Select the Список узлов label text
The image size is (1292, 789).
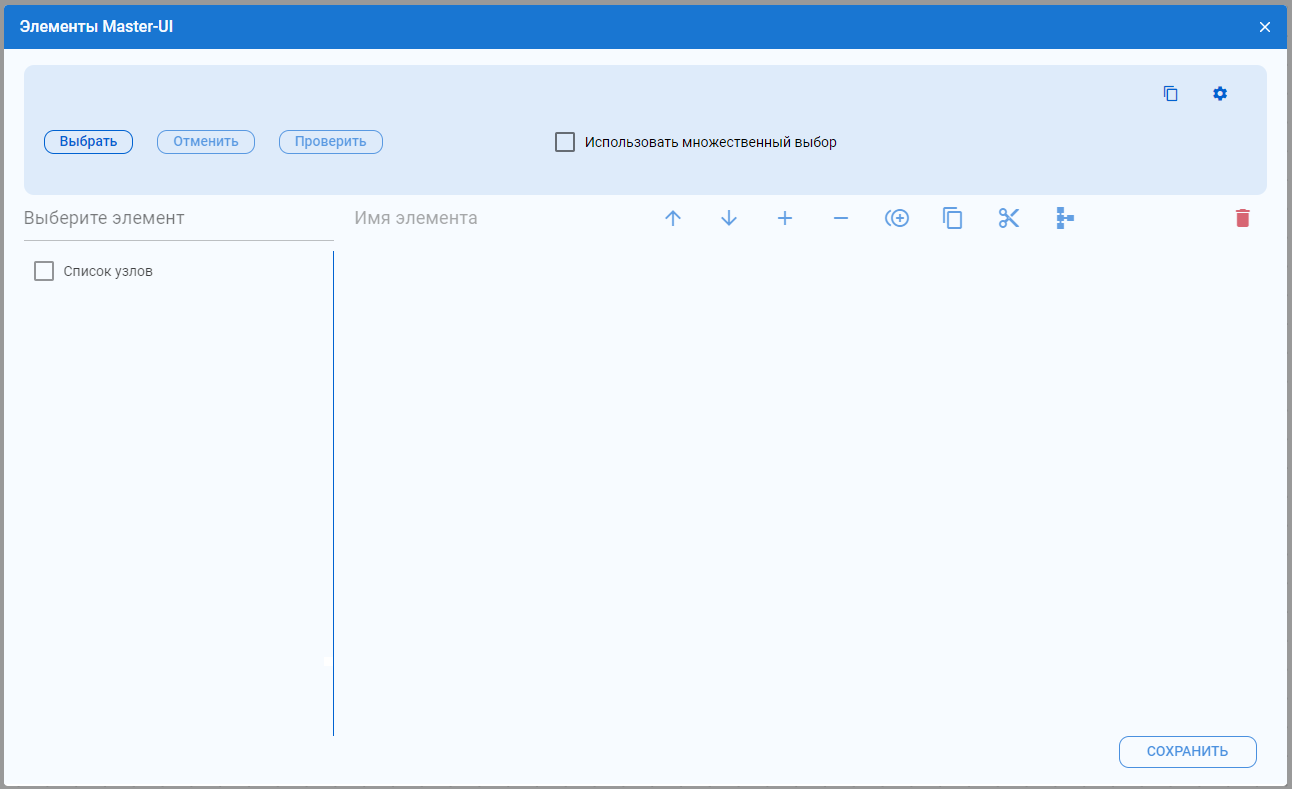[x=108, y=271]
